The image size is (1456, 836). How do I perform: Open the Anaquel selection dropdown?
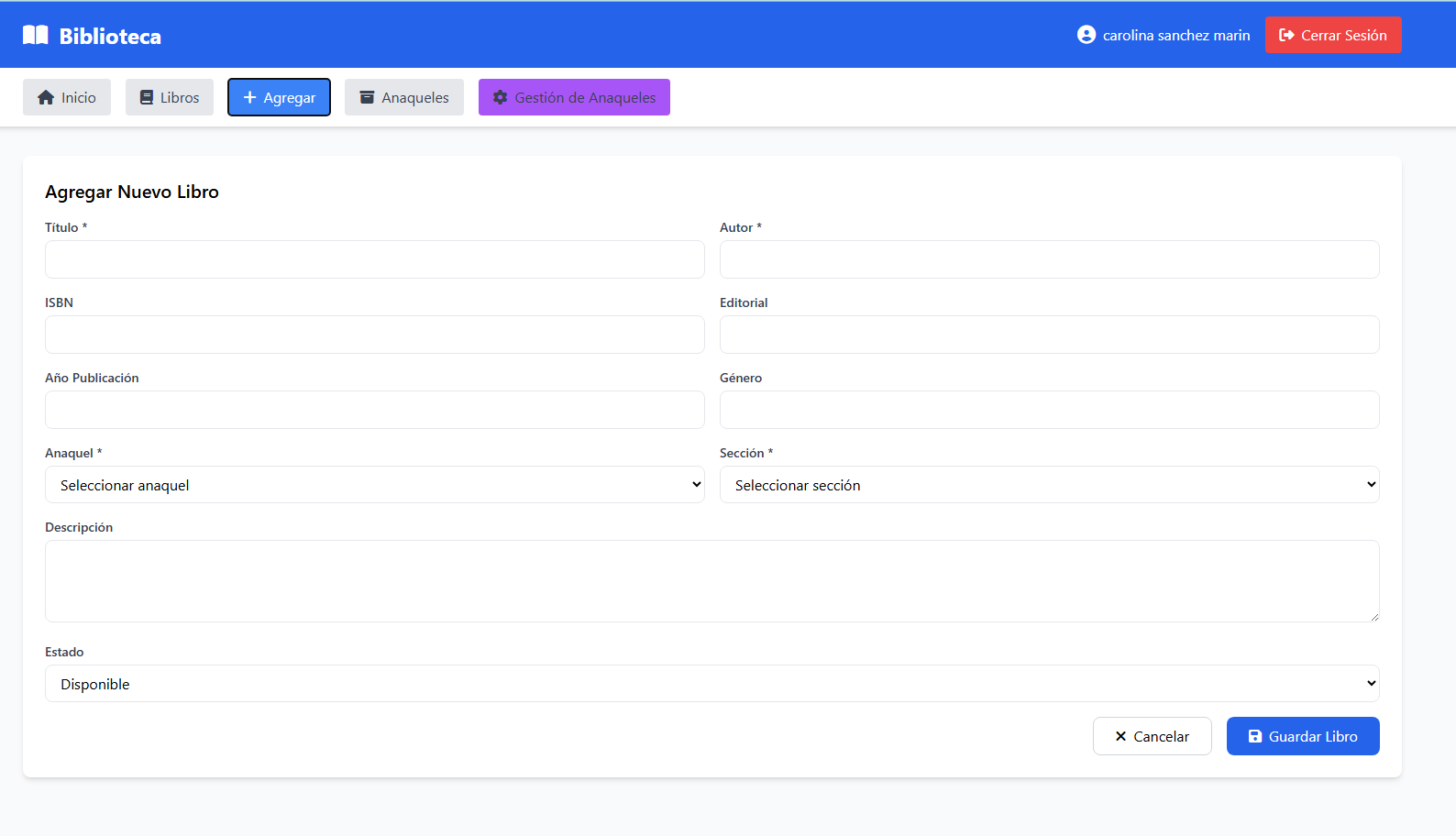(374, 485)
